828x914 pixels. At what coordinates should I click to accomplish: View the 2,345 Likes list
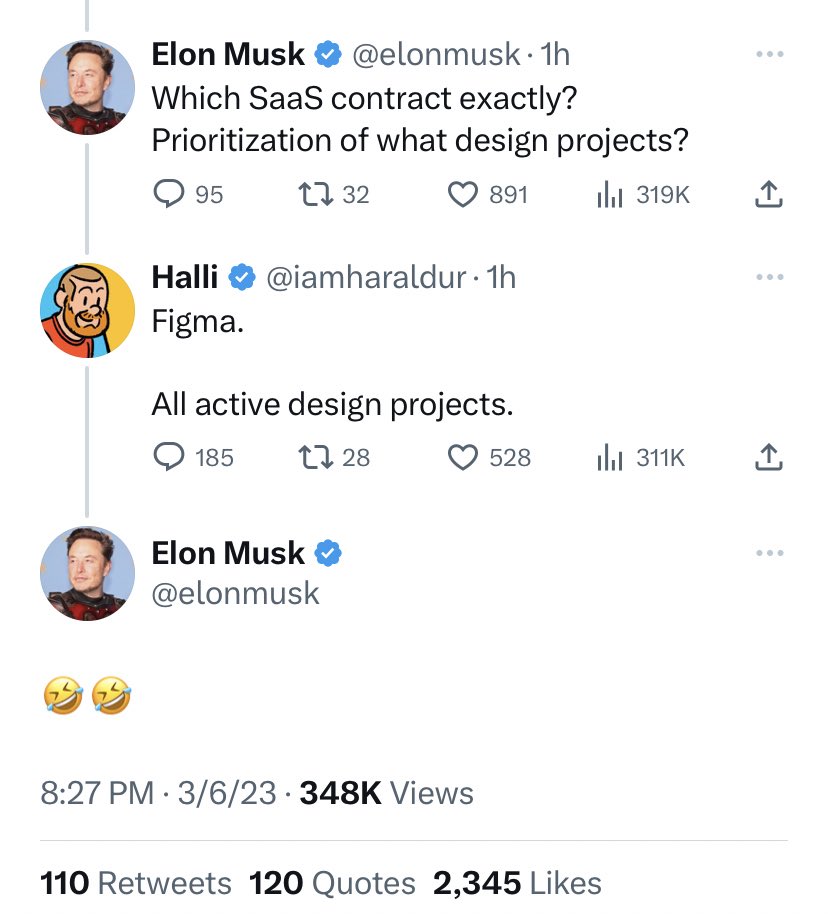pyautogui.click(x=517, y=883)
